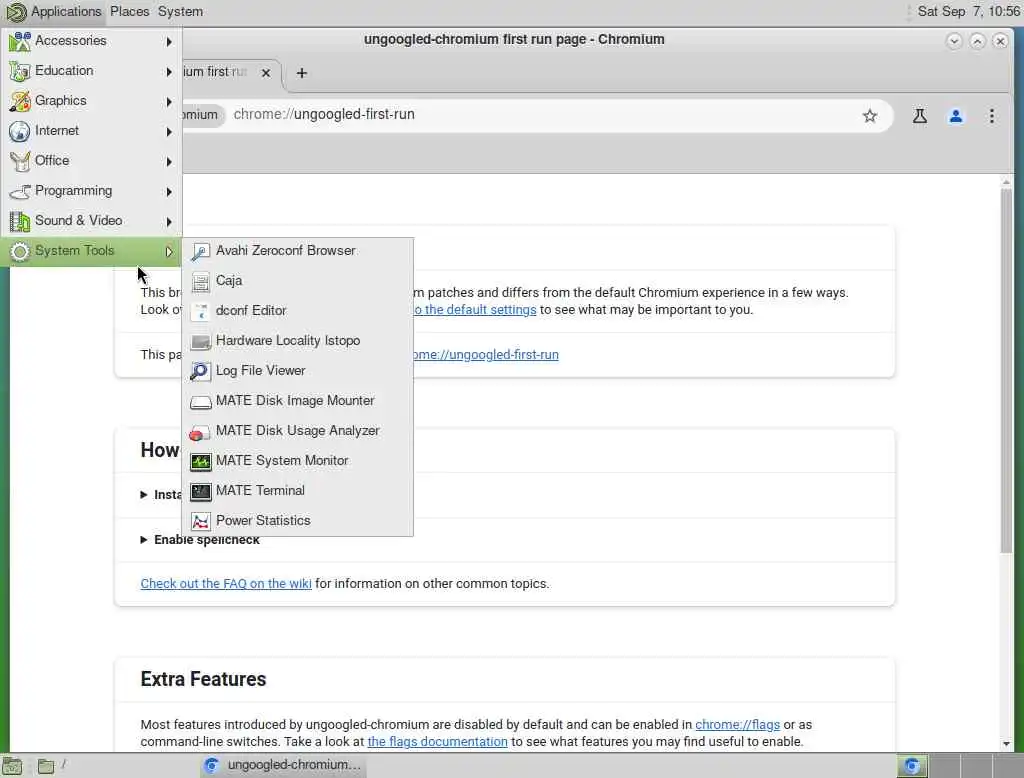Viewport: 1024px width, 778px height.
Task: Click the Hardware Locality lstopo icon
Action: pyautogui.click(x=200, y=342)
